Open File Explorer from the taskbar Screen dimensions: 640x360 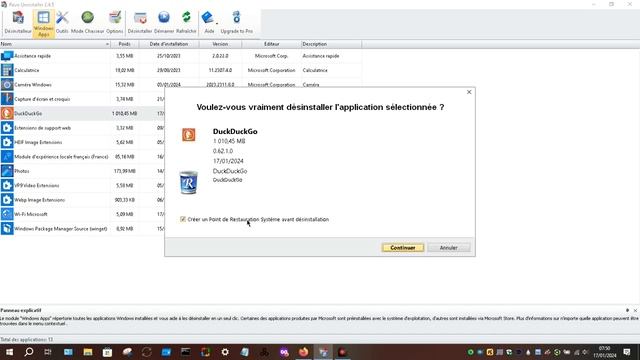coord(88,352)
